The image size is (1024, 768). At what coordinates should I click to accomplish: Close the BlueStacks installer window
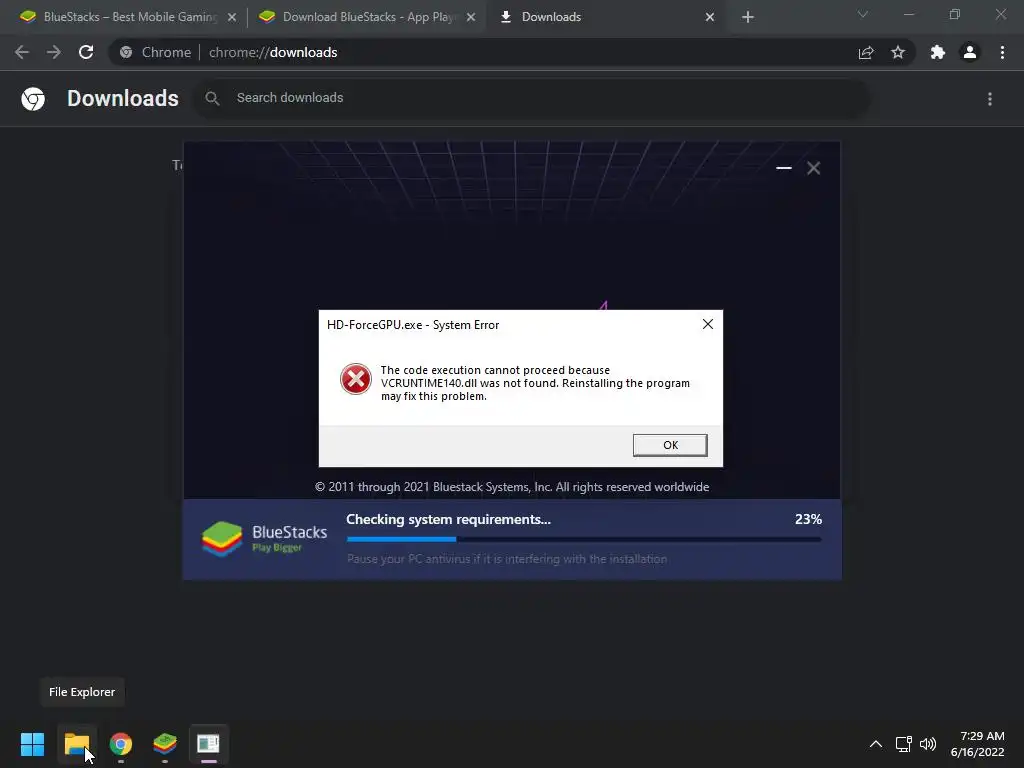click(x=813, y=168)
